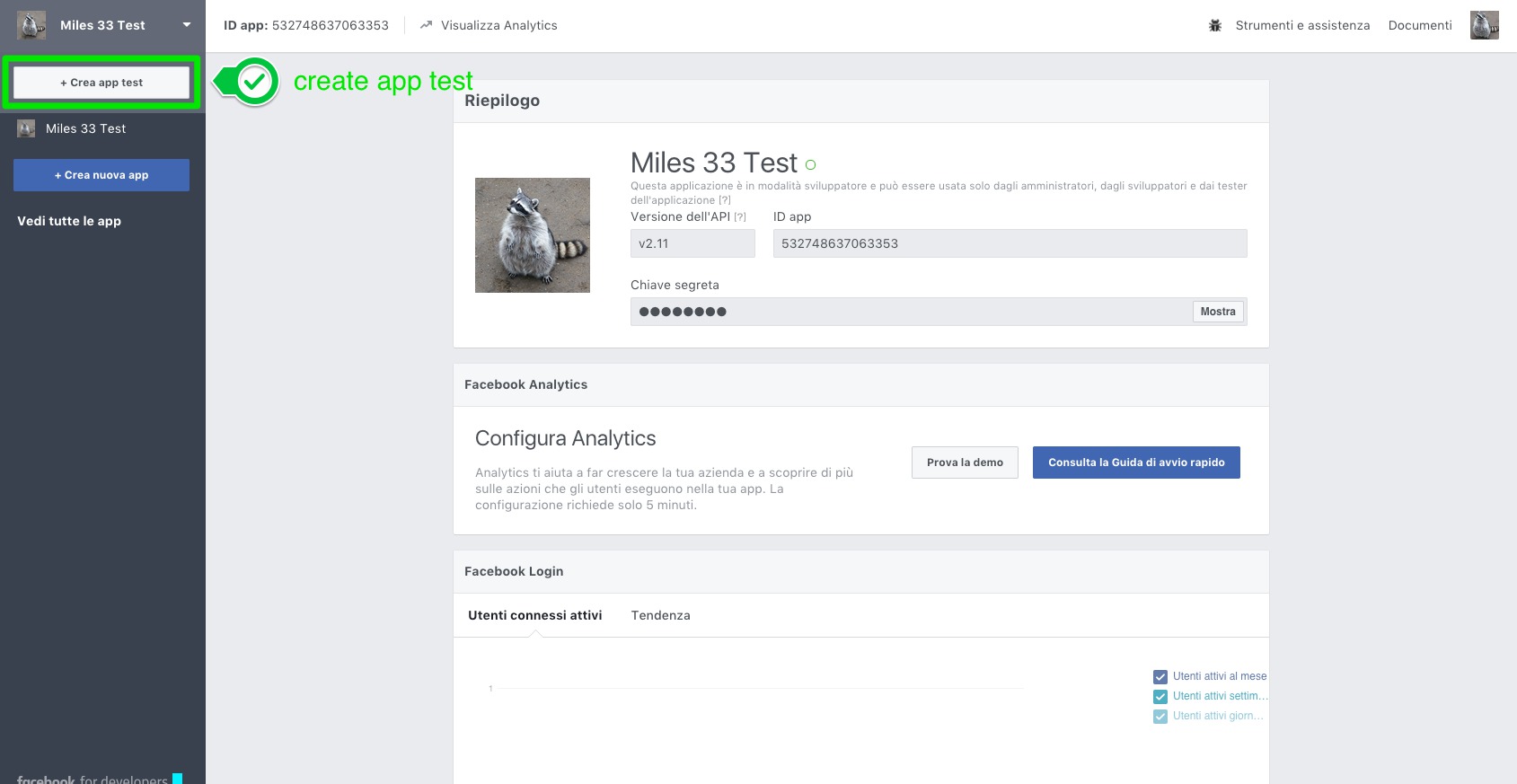Viewport: 1517px width, 784px height.
Task: Switch to the Tendenza tab
Action: (660, 615)
